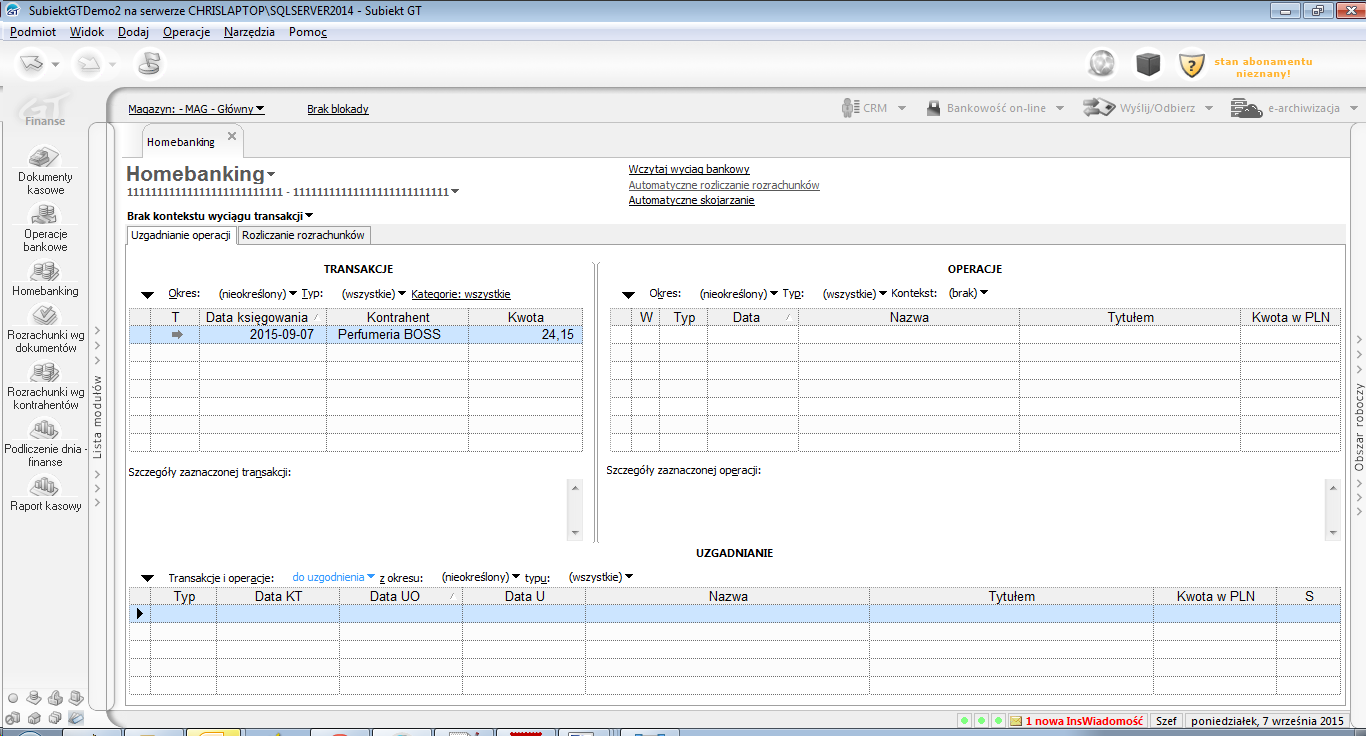Screen dimensions: 1366x736
Task: Open the globe web icon in top toolbar
Action: click(x=1102, y=64)
